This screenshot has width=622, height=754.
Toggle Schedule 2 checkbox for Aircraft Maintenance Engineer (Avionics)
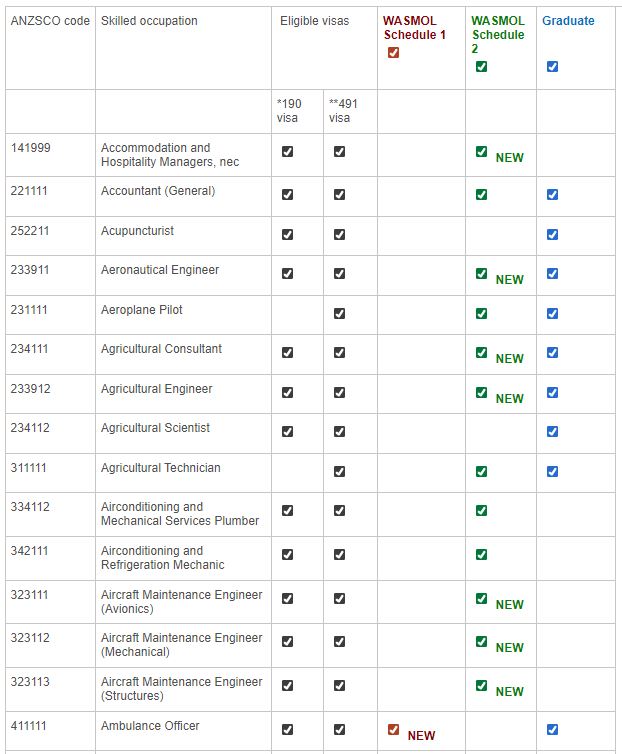(481, 598)
